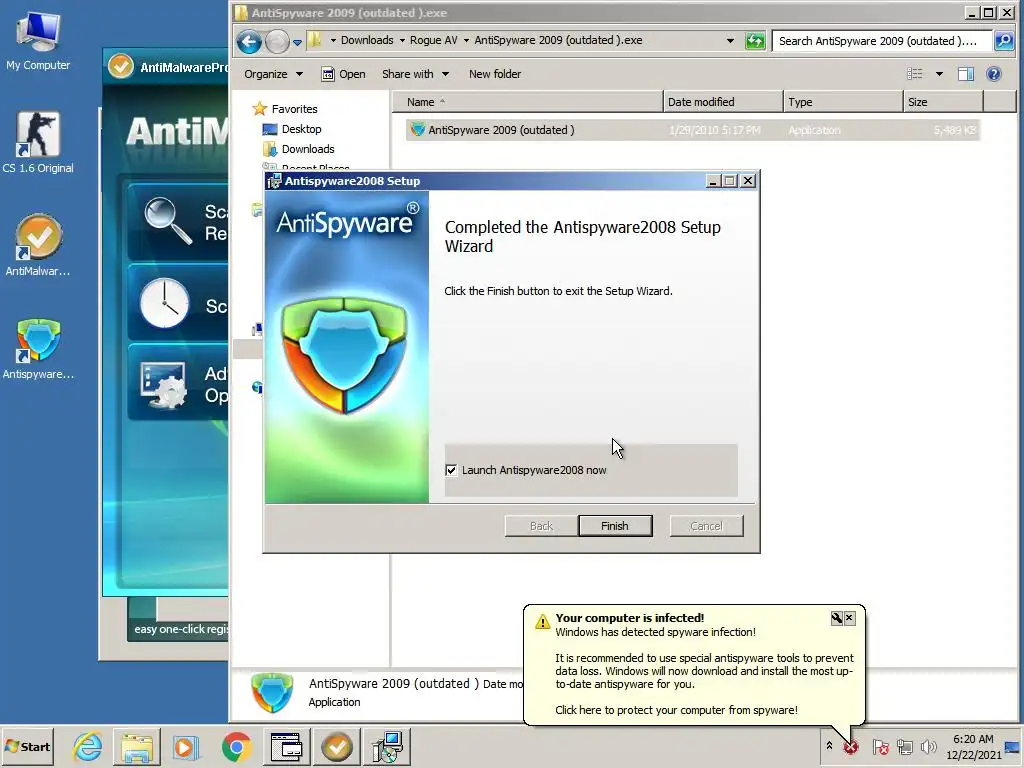Viewport: 1024px width, 768px height.
Task: Click the Explorer Forward arrow button
Action: (277, 42)
